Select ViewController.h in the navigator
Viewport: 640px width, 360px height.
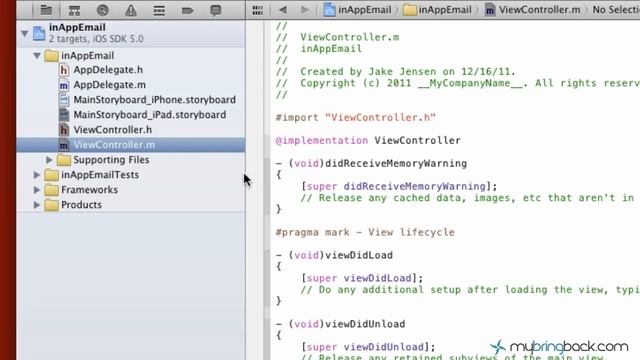113,130
